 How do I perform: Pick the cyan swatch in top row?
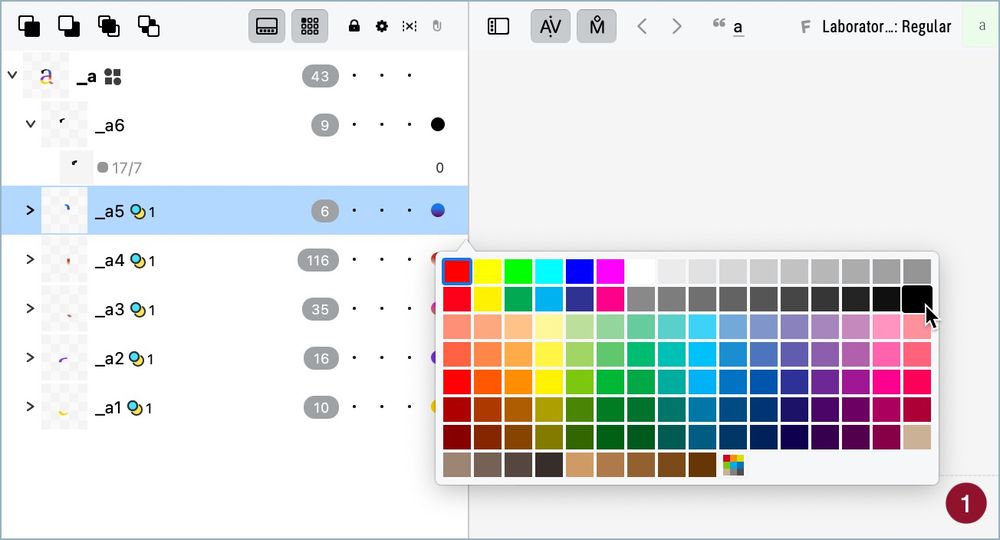click(x=549, y=271)
